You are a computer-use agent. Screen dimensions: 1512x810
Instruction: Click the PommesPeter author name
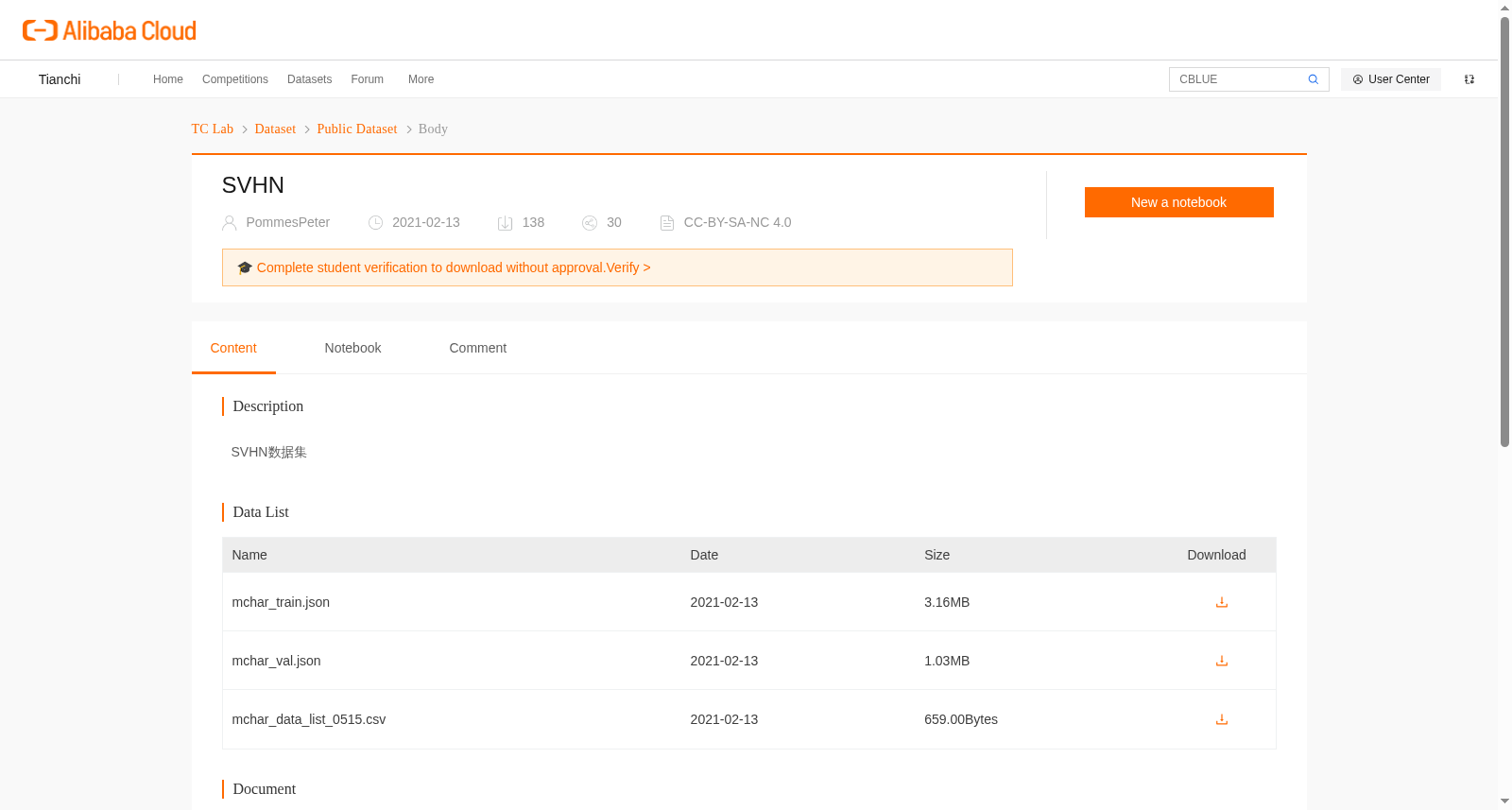pos(288,222)
